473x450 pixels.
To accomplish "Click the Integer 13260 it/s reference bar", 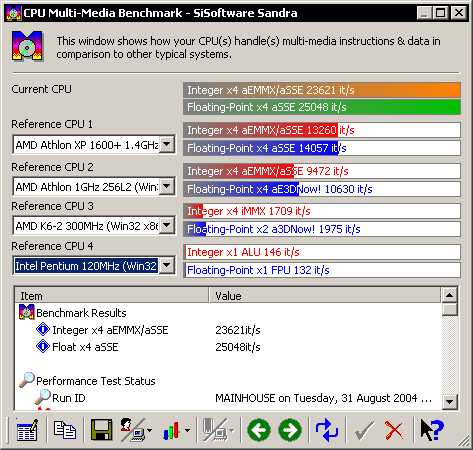I will click(322, 130).
